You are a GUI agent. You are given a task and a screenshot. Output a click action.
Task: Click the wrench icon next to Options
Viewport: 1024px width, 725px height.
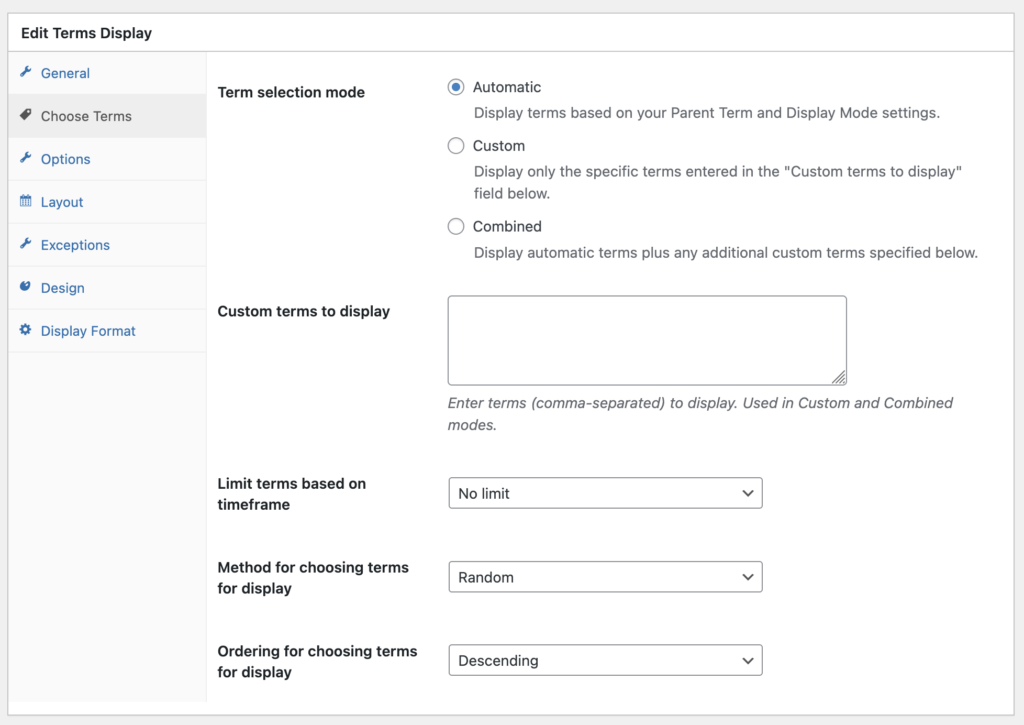(25, 159)
